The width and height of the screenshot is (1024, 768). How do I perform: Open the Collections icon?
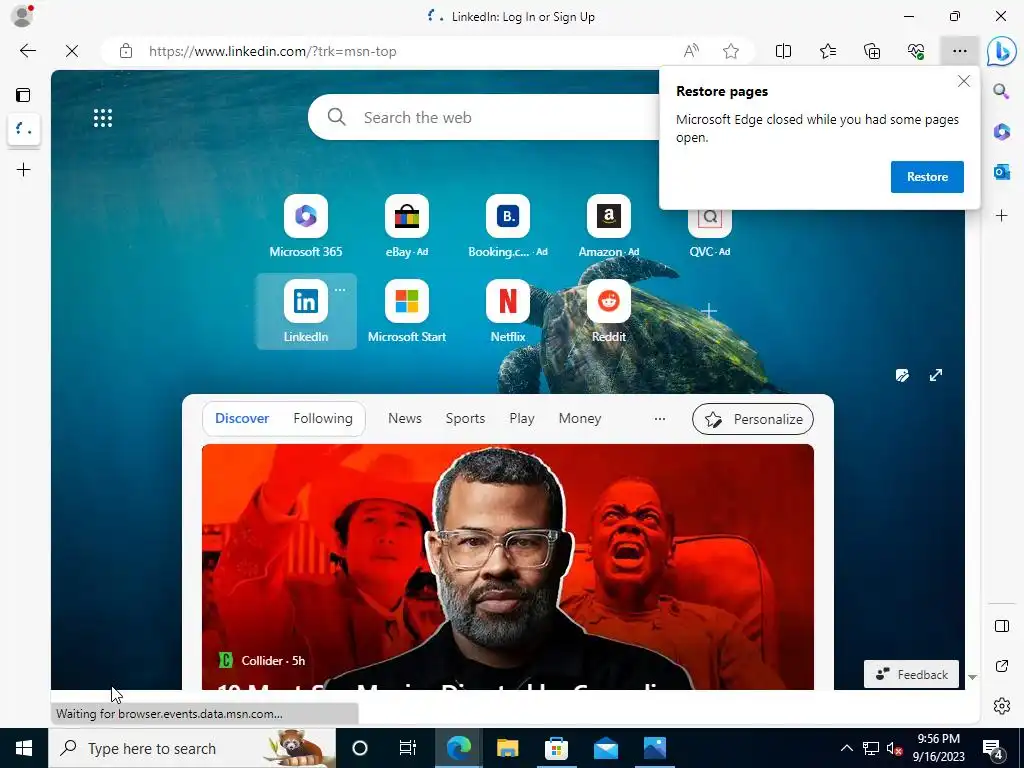[872, 51]
